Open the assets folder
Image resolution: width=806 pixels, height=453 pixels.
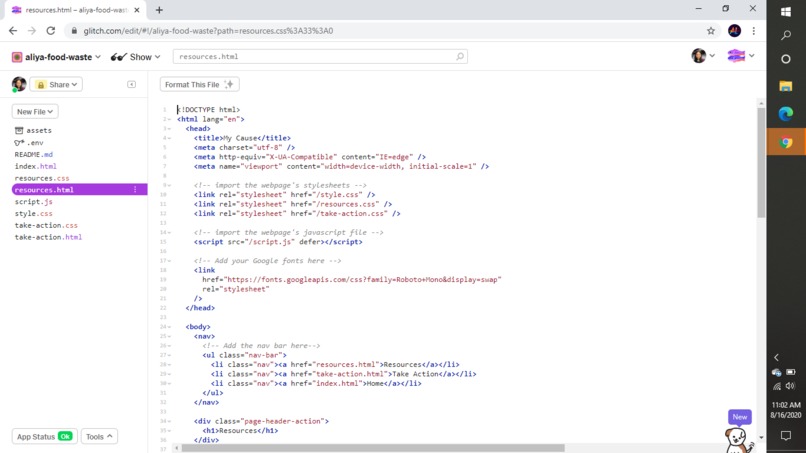coord(33,131)
